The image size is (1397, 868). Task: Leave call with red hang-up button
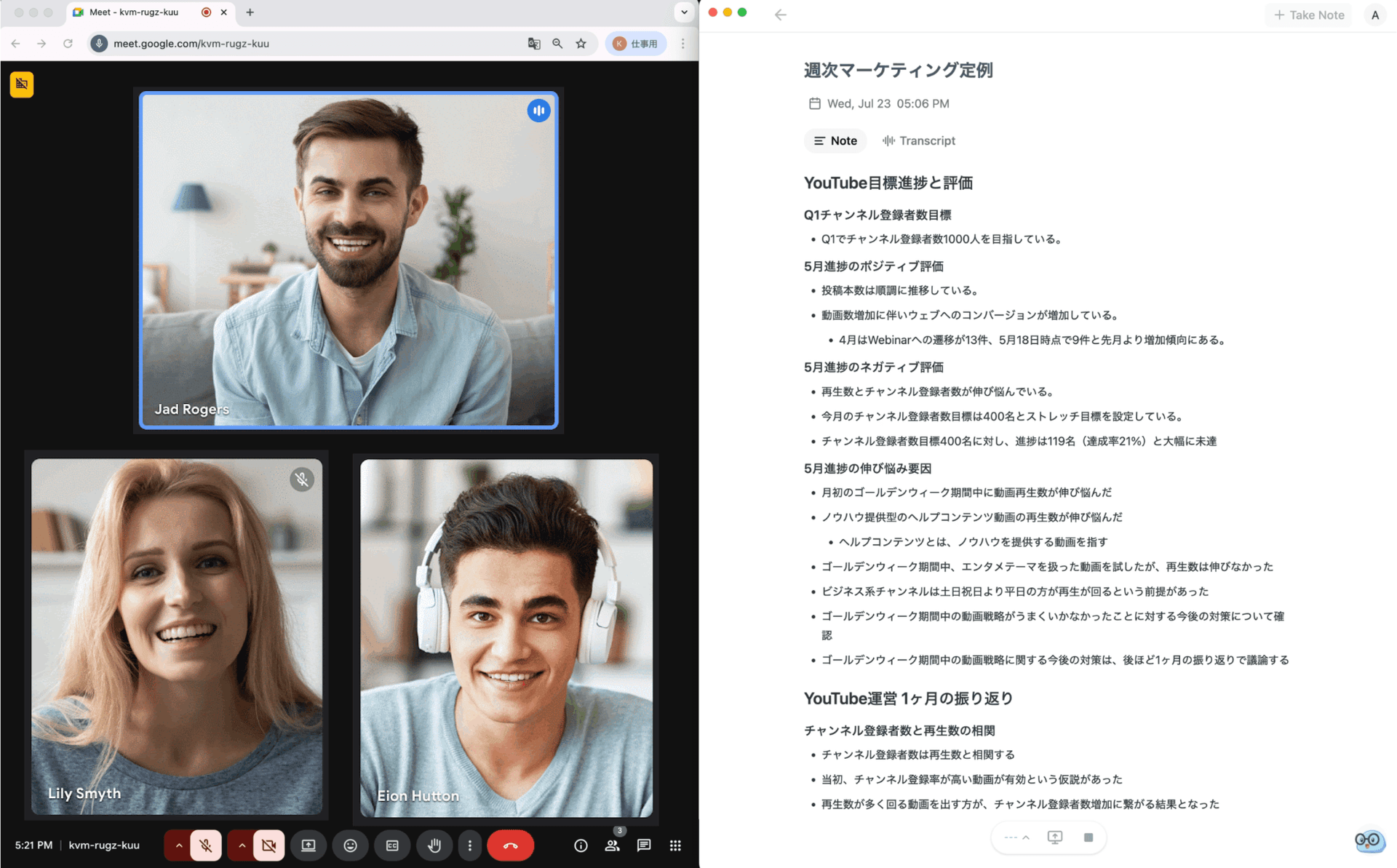click(x=511, y=845)
